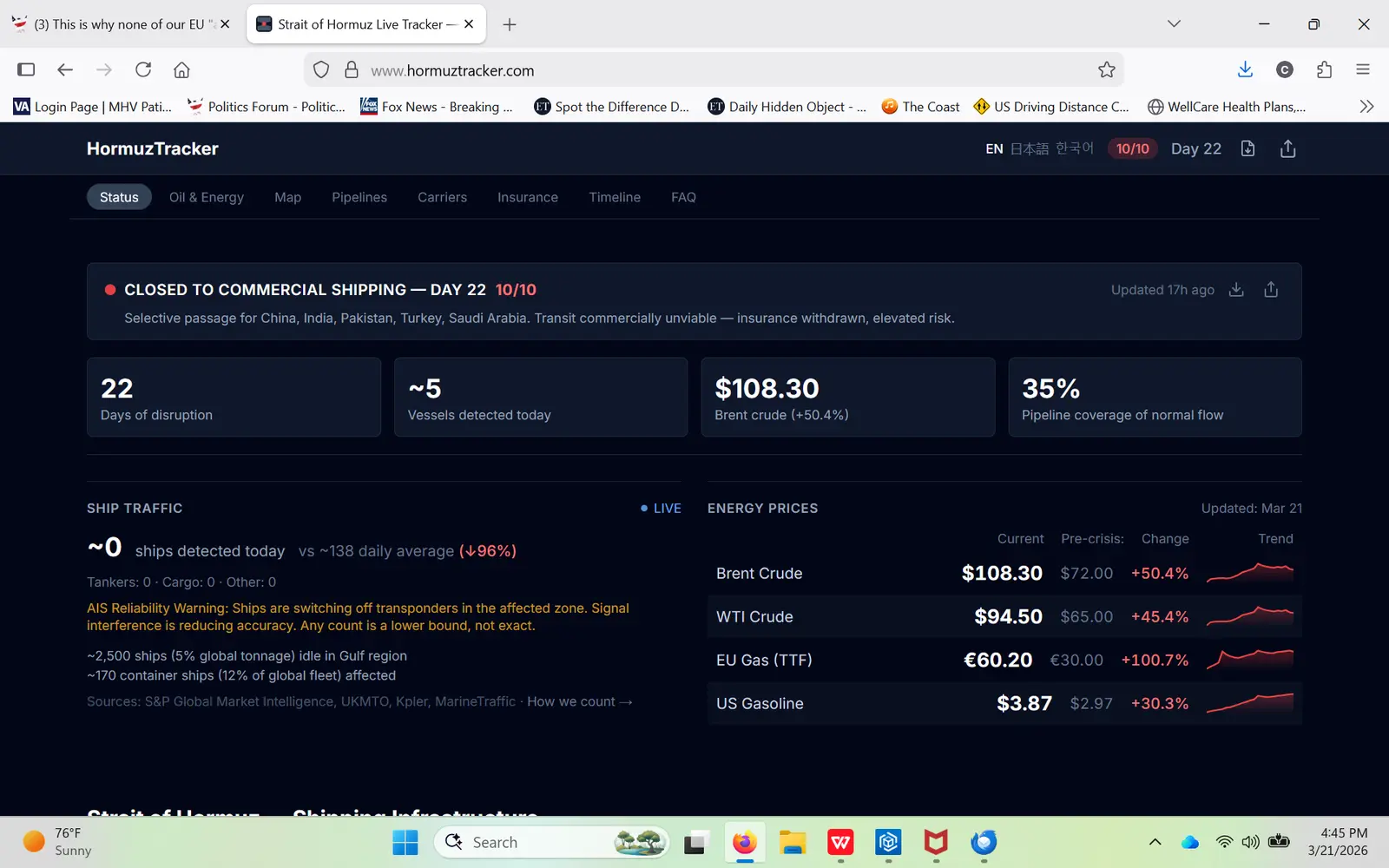Bookmark this page with the star icon
1389x868 pixels.
pos(1106,70)
